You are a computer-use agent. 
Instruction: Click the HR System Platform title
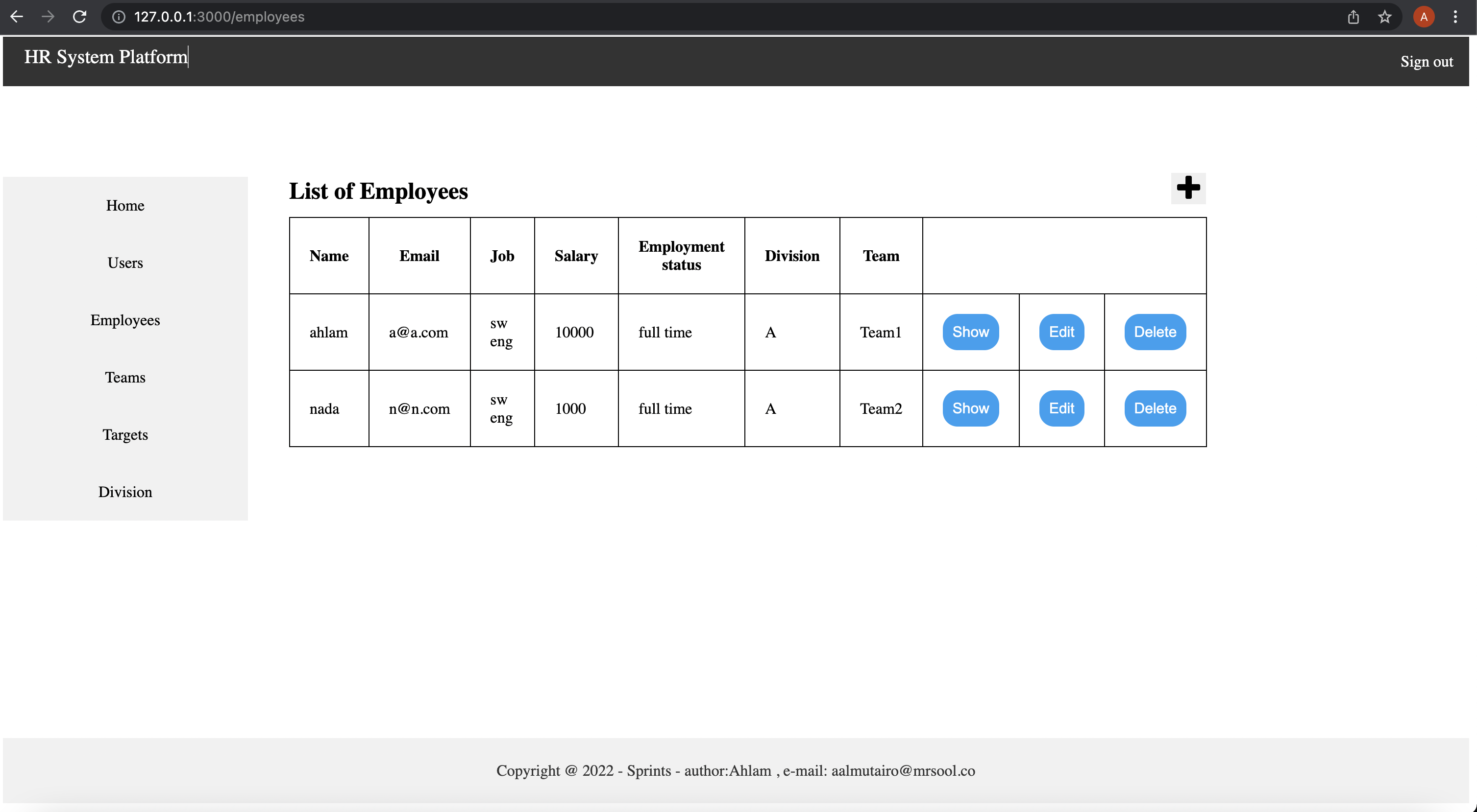click(x=105, y=57)
